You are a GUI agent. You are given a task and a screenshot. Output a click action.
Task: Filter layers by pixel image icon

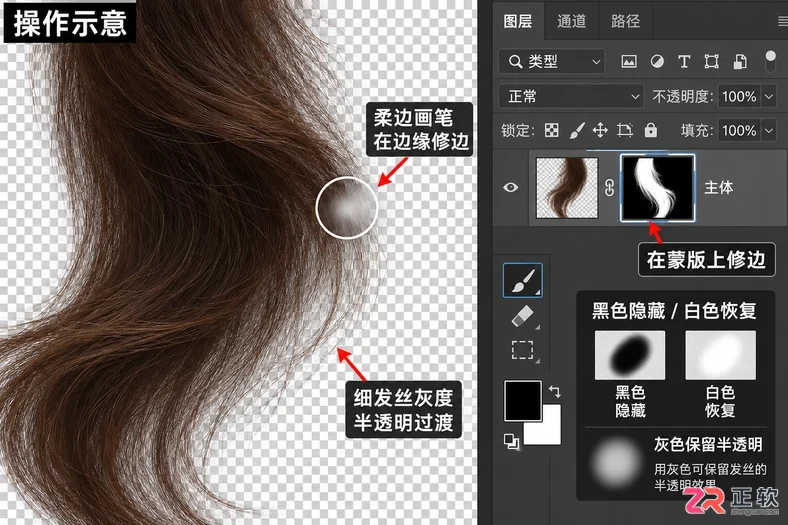[629, 62]
